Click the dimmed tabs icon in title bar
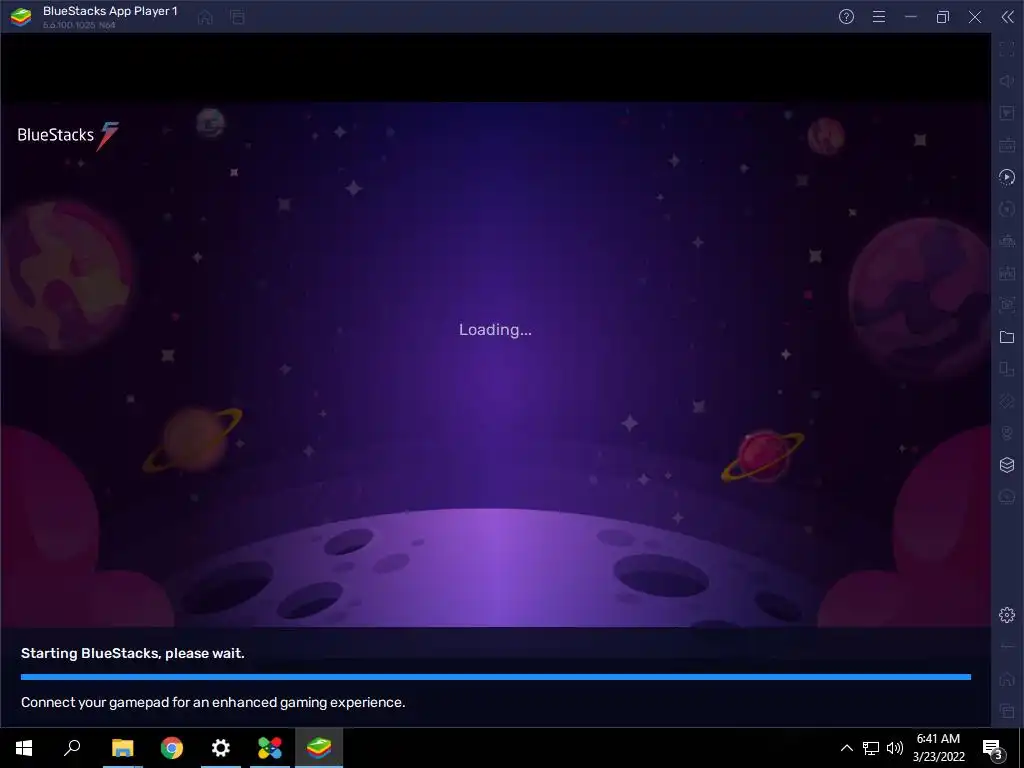The width and height of the screenshot is (1024, 768). point(238,17)
